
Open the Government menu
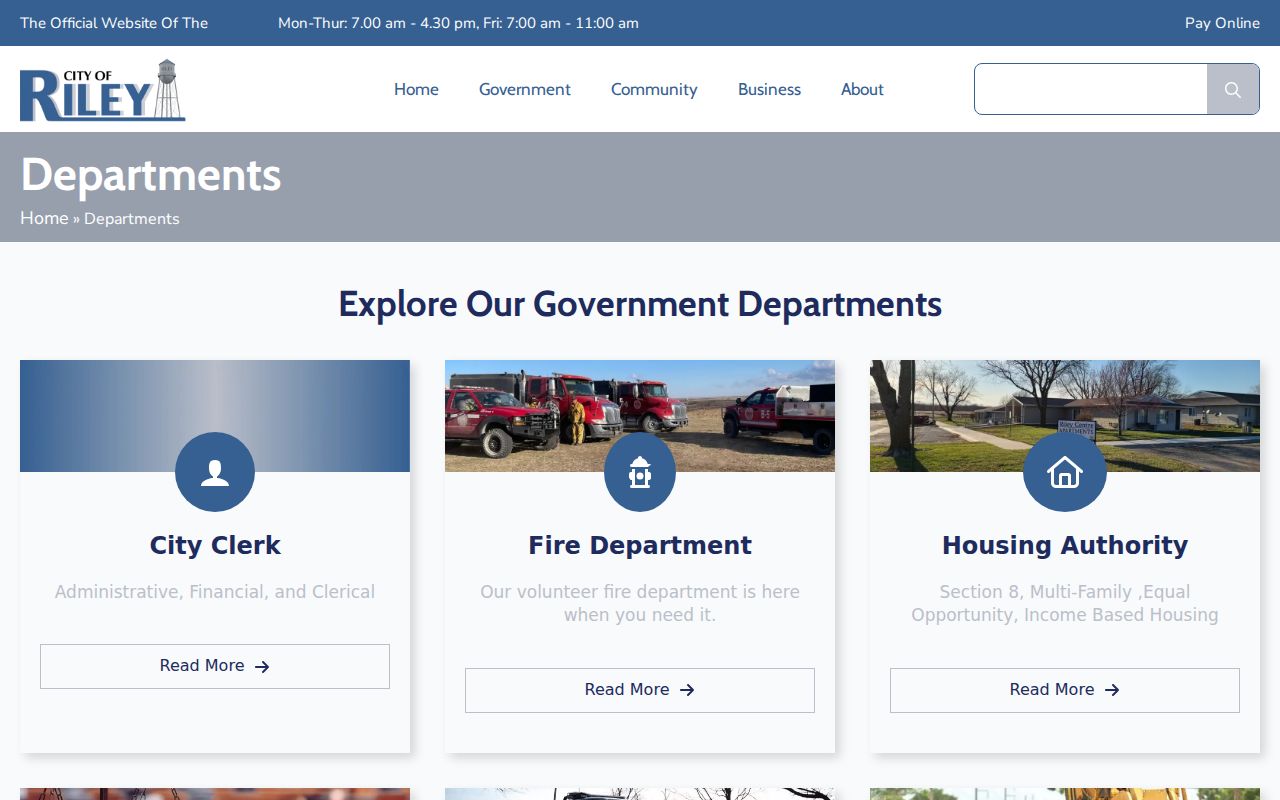[x=525, y=90]
